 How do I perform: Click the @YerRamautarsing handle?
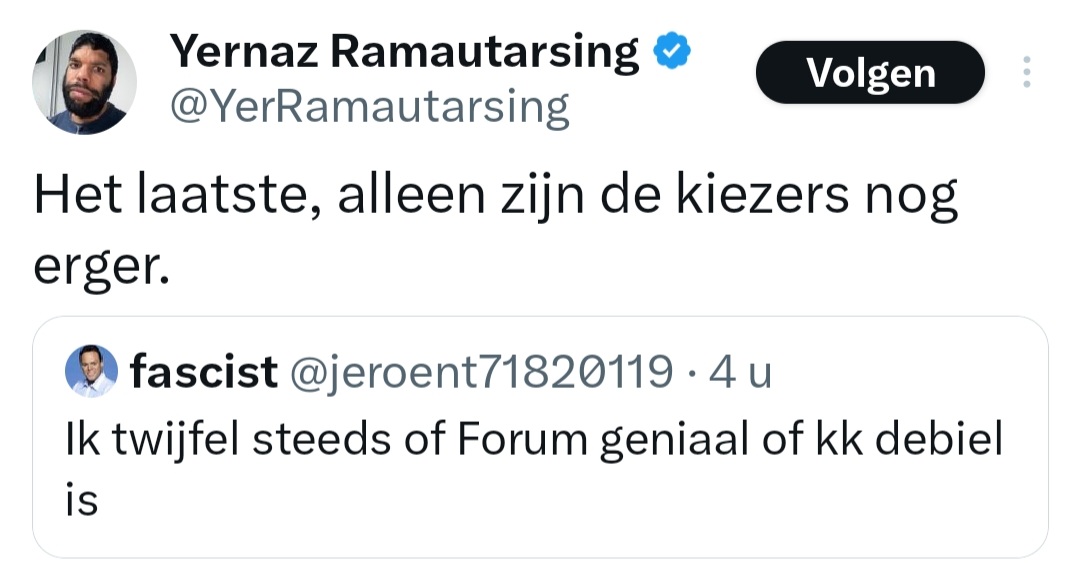(x=370, y=106)
